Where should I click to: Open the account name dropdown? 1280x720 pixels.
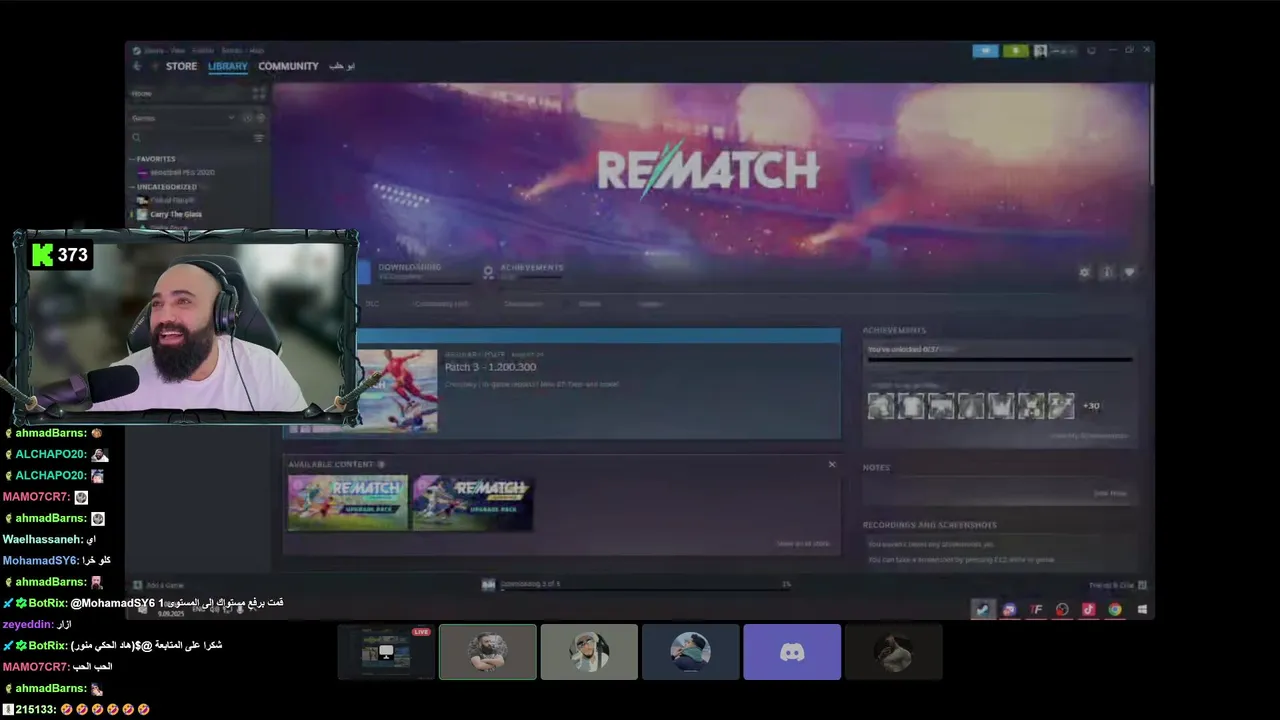[1062, 50]
